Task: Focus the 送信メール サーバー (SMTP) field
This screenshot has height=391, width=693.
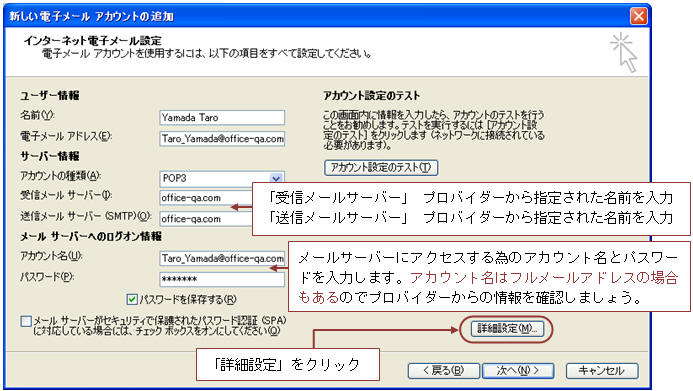Action: click(x=206, y=219)
